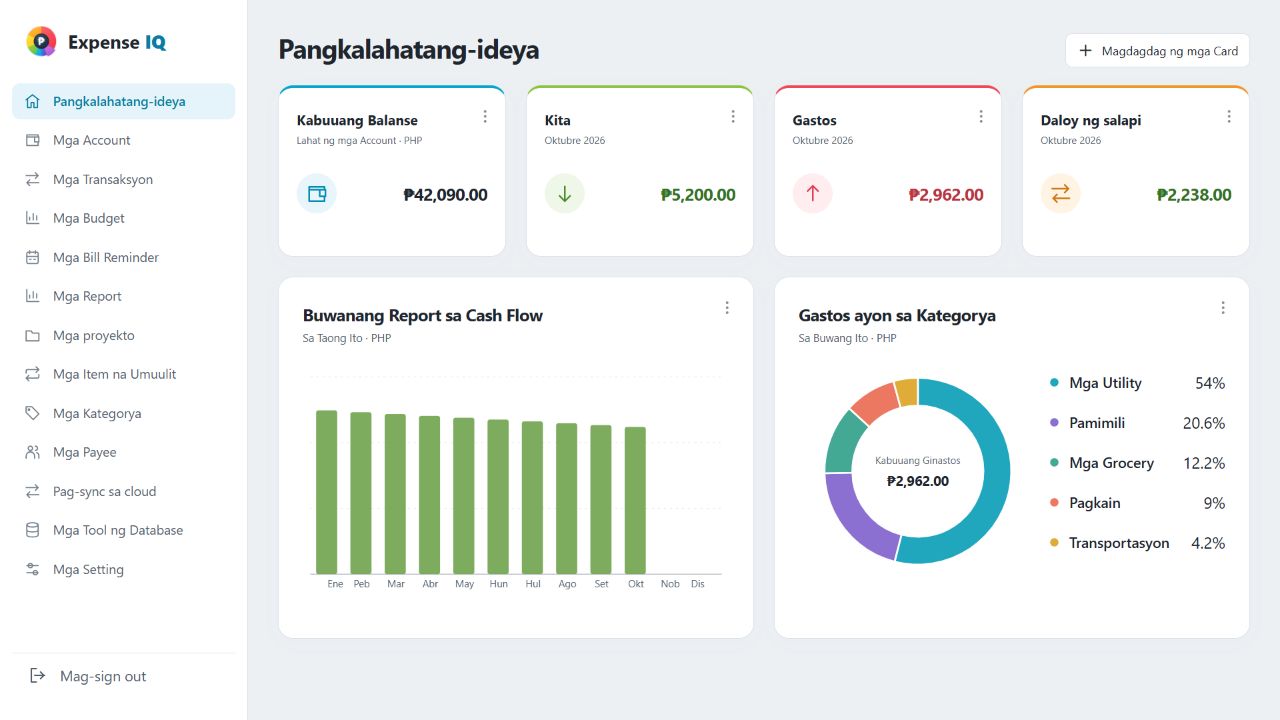Click the Magdagdag ng mga Card button
This screenshot has height=720, width=1280.
click(x=1157, y=50)
